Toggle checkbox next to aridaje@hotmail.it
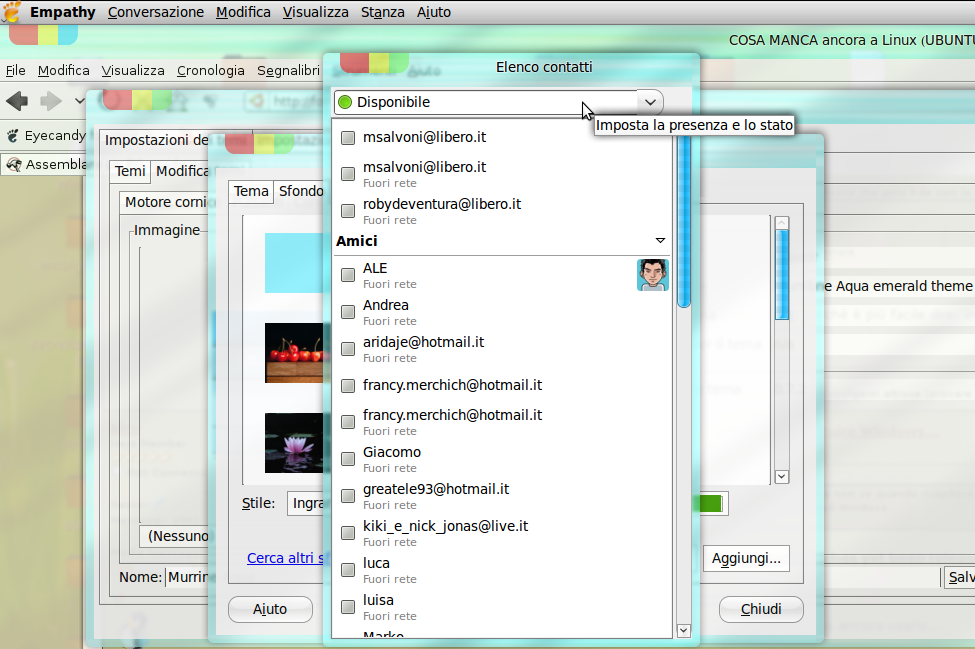The height and width of the screenshot is (649, 975). [348, 349]
